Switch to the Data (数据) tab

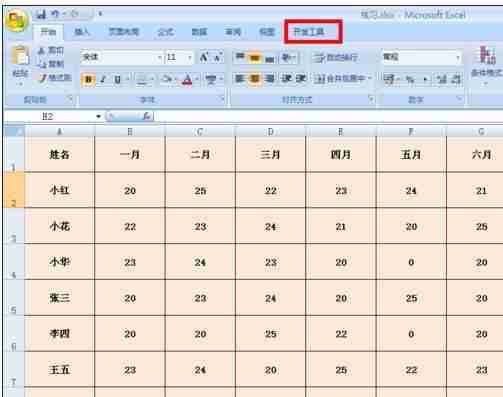(x=199, y=32)
